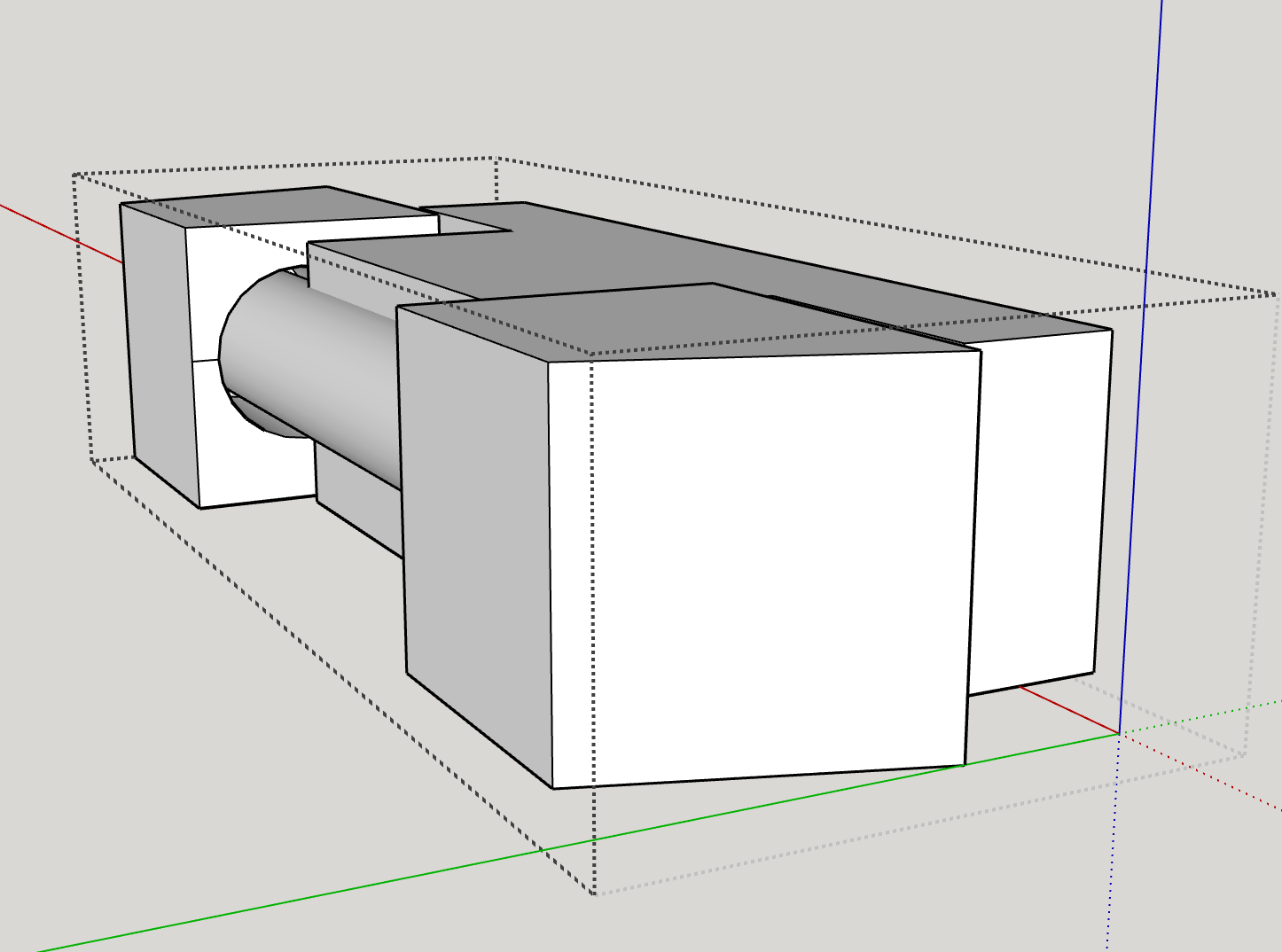Select the leftmost block's gray side face

point(158,355)
